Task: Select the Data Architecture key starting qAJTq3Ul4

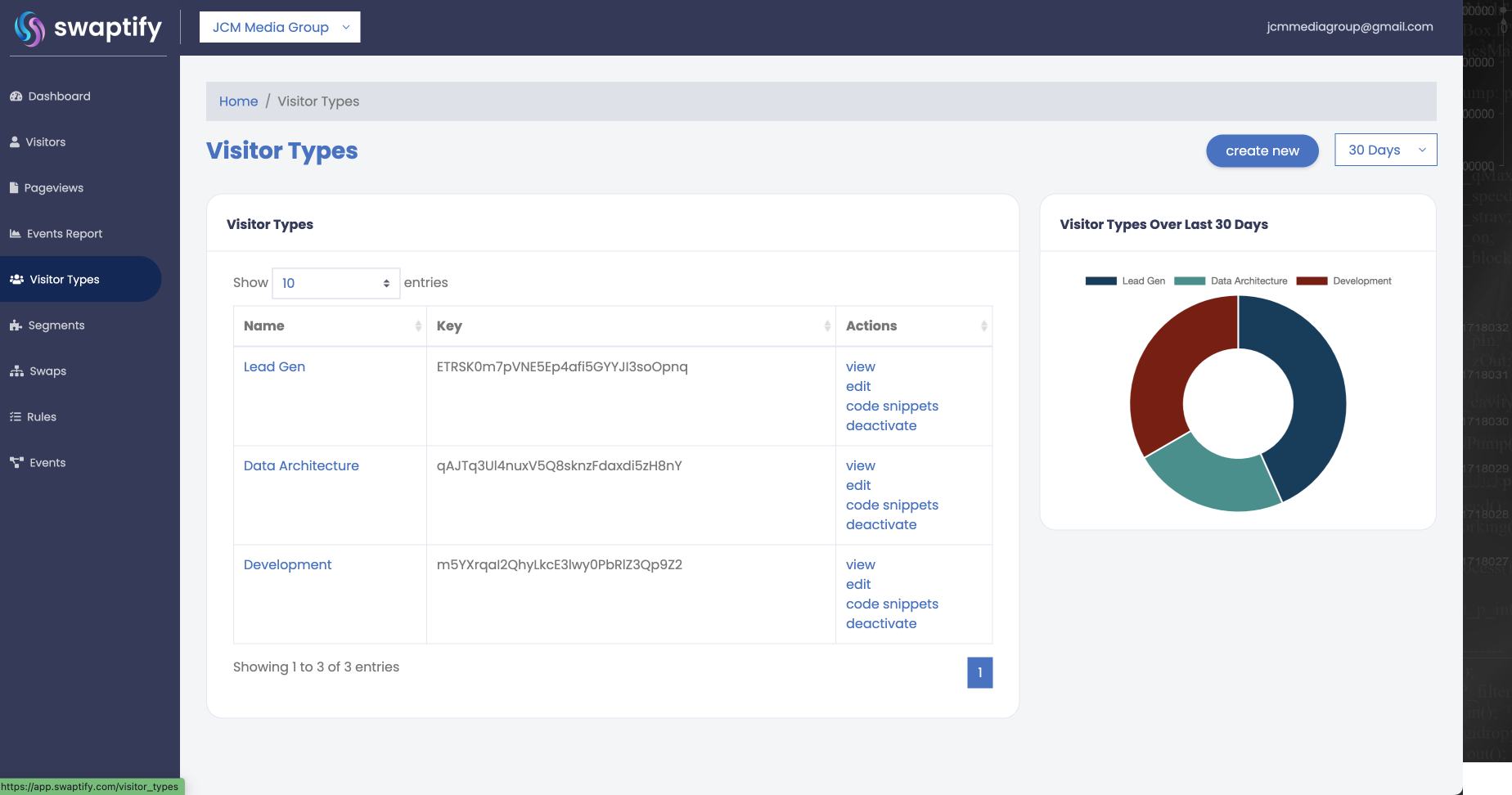Action: click(x=560, y=466)
